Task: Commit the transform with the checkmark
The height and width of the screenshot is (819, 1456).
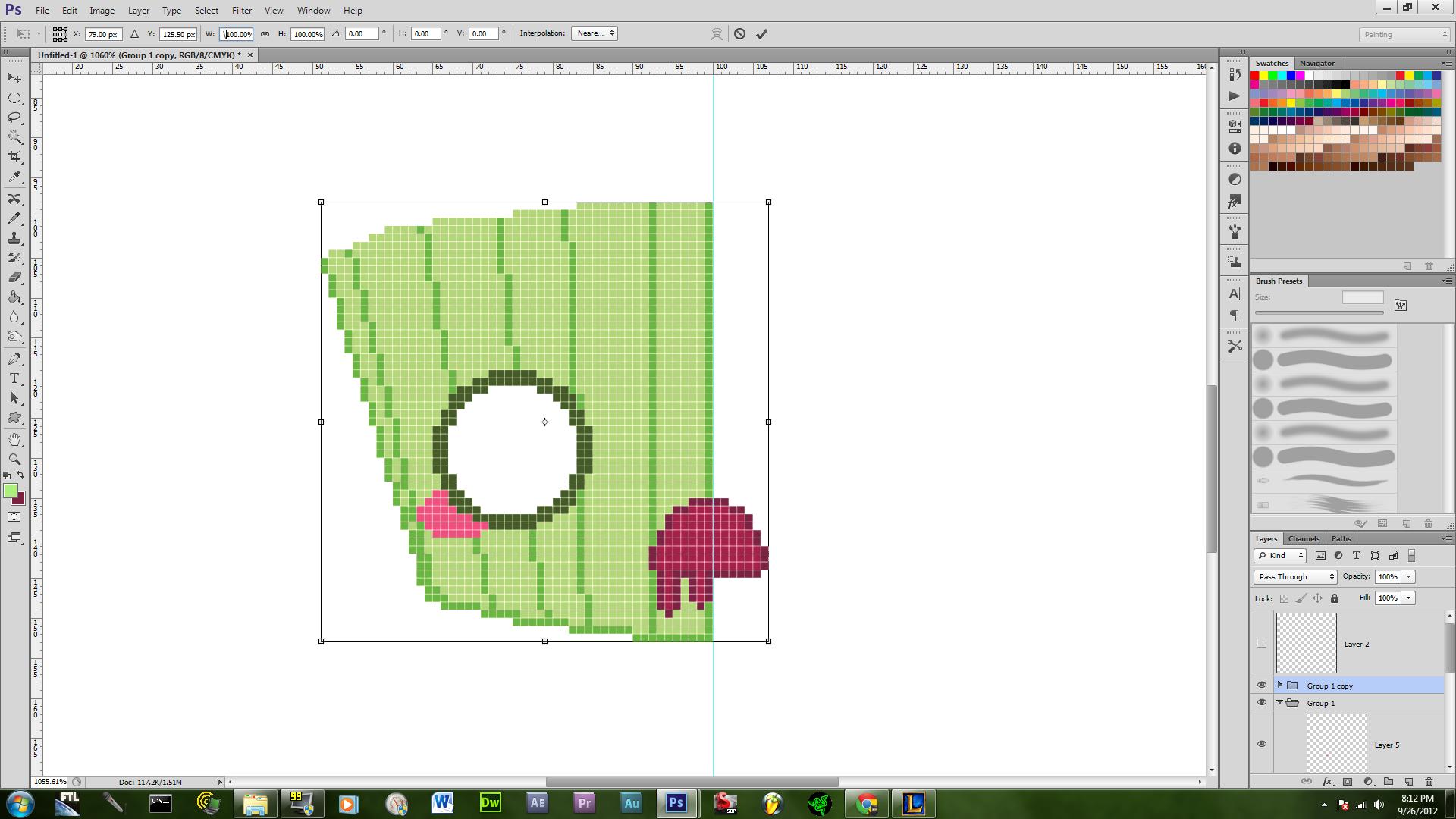Action: tap(761, 34)
